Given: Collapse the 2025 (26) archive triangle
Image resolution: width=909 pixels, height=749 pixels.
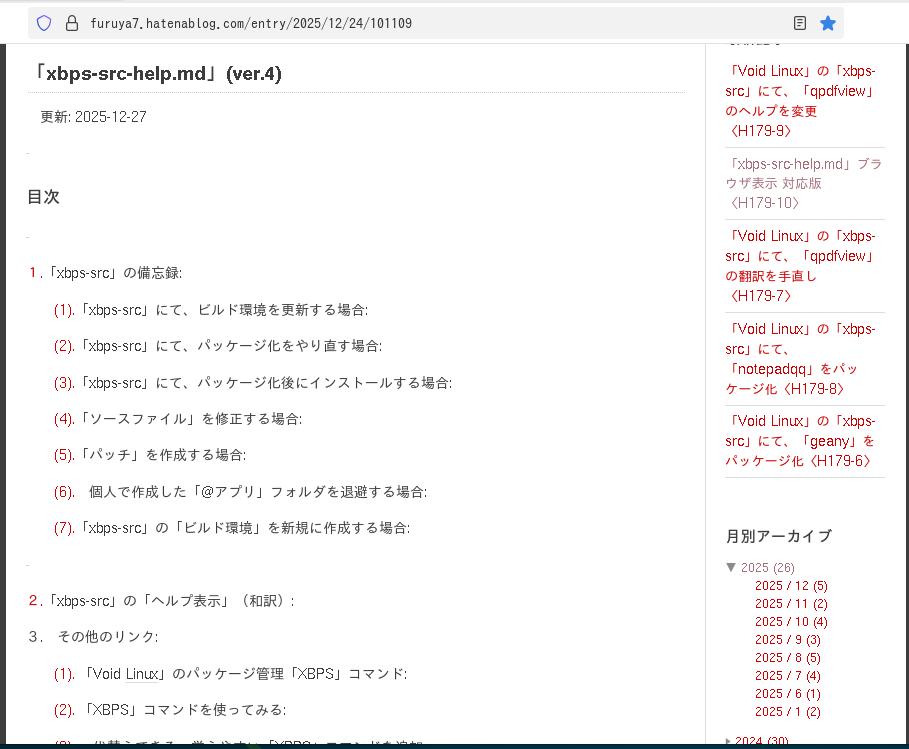Looking at the screenshot, I should coord(731,567).
